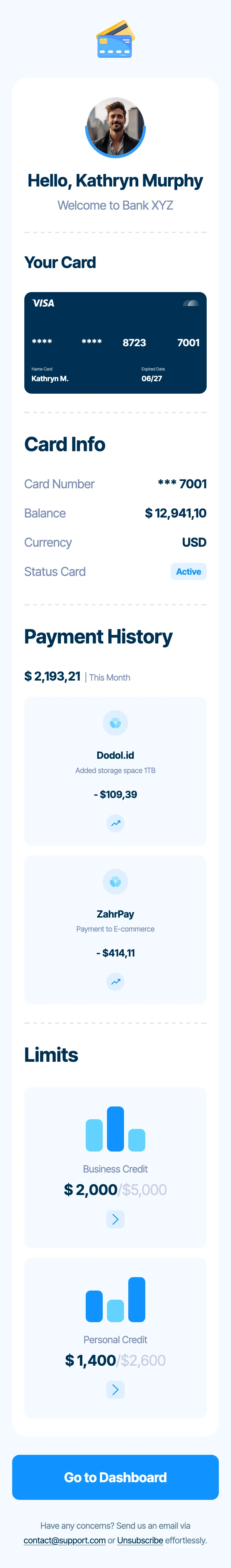
Task: Open the contact@support.com email link
Action: [x=64, y=1540]
